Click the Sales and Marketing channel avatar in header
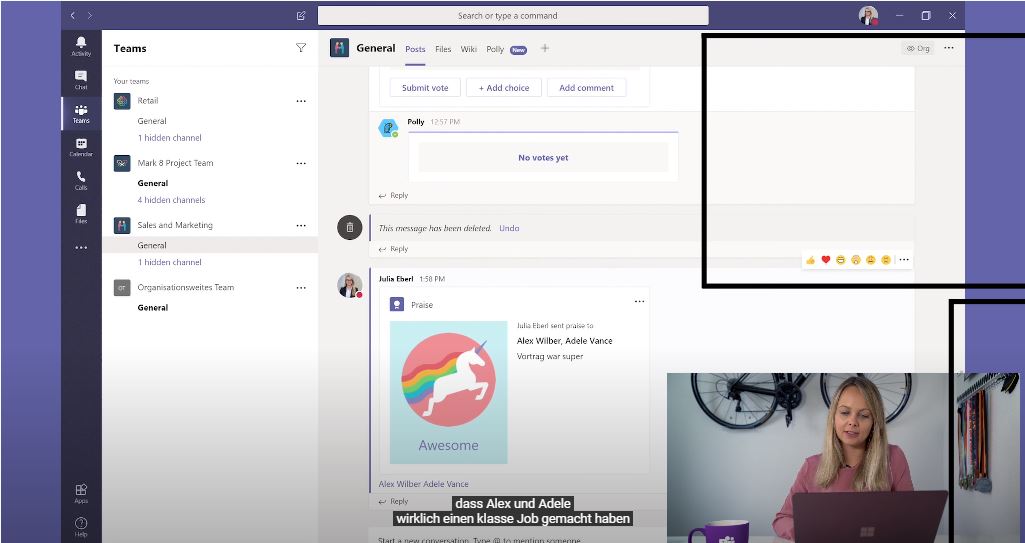Viewport: 1025px width, 543px height. coord(339,48)
